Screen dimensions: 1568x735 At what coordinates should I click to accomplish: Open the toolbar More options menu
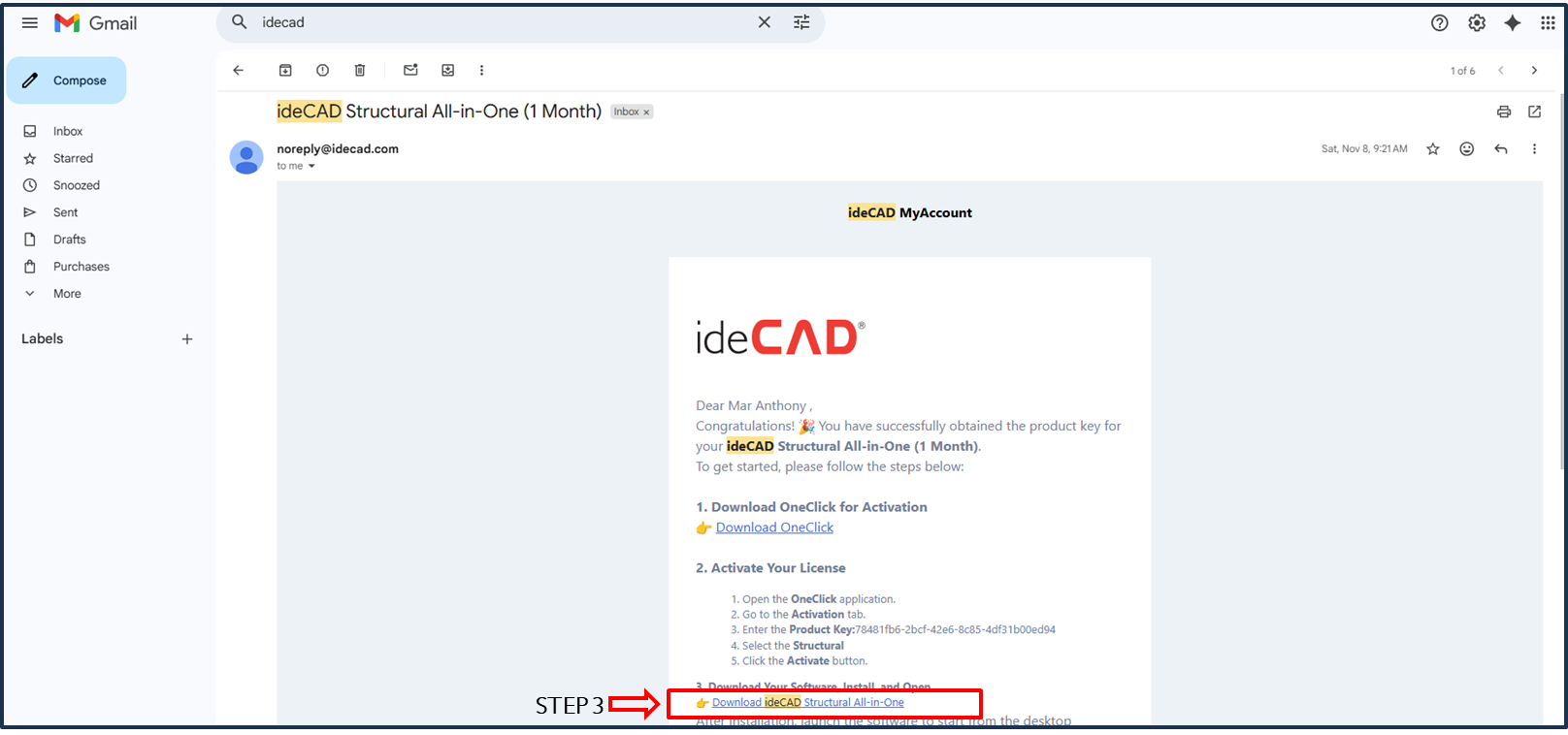click(x=481, y=70)
